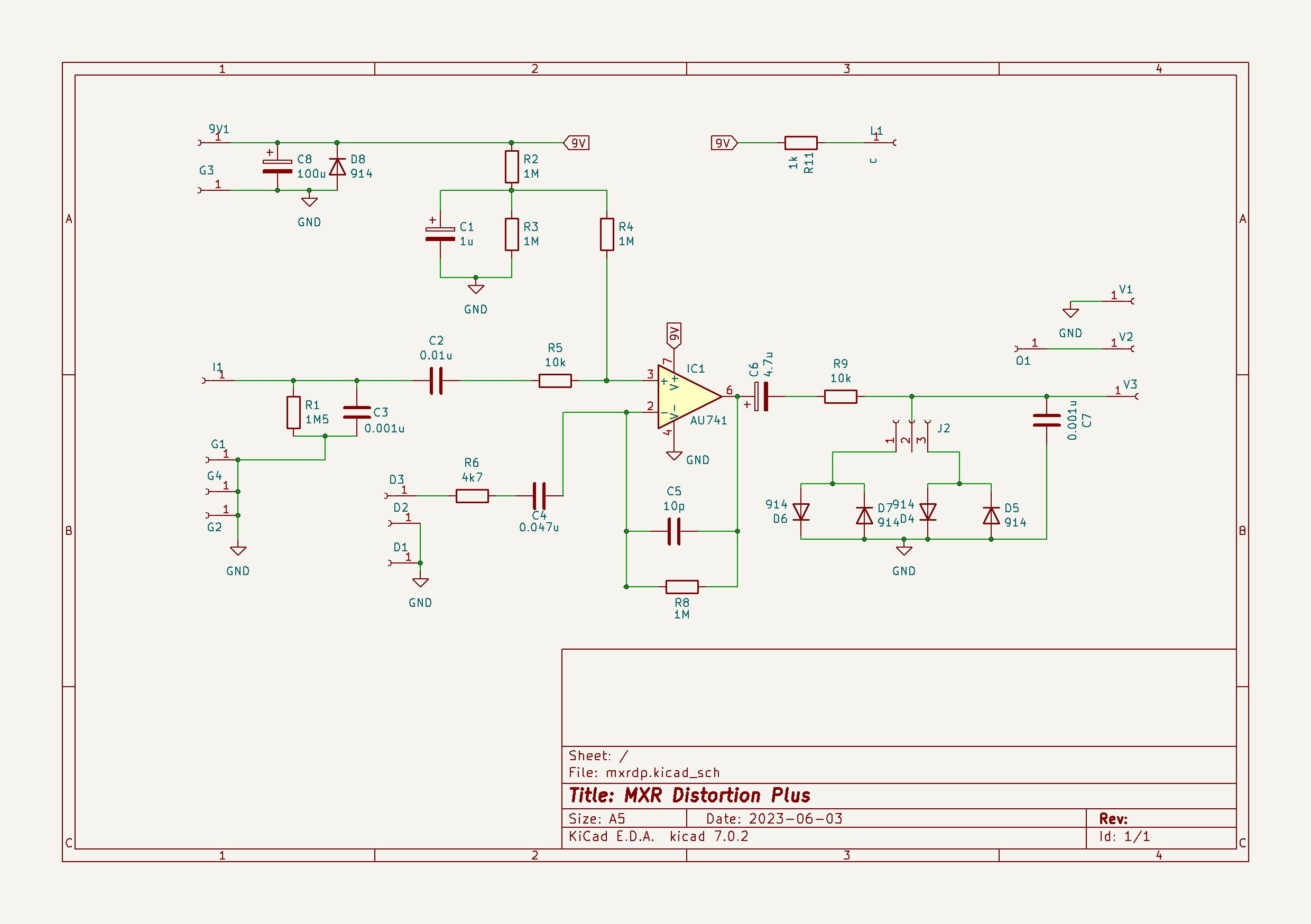Select the C6 4.7u capacitor symbol
This screenshot has width=1311, height=924.
coord(761,396)
